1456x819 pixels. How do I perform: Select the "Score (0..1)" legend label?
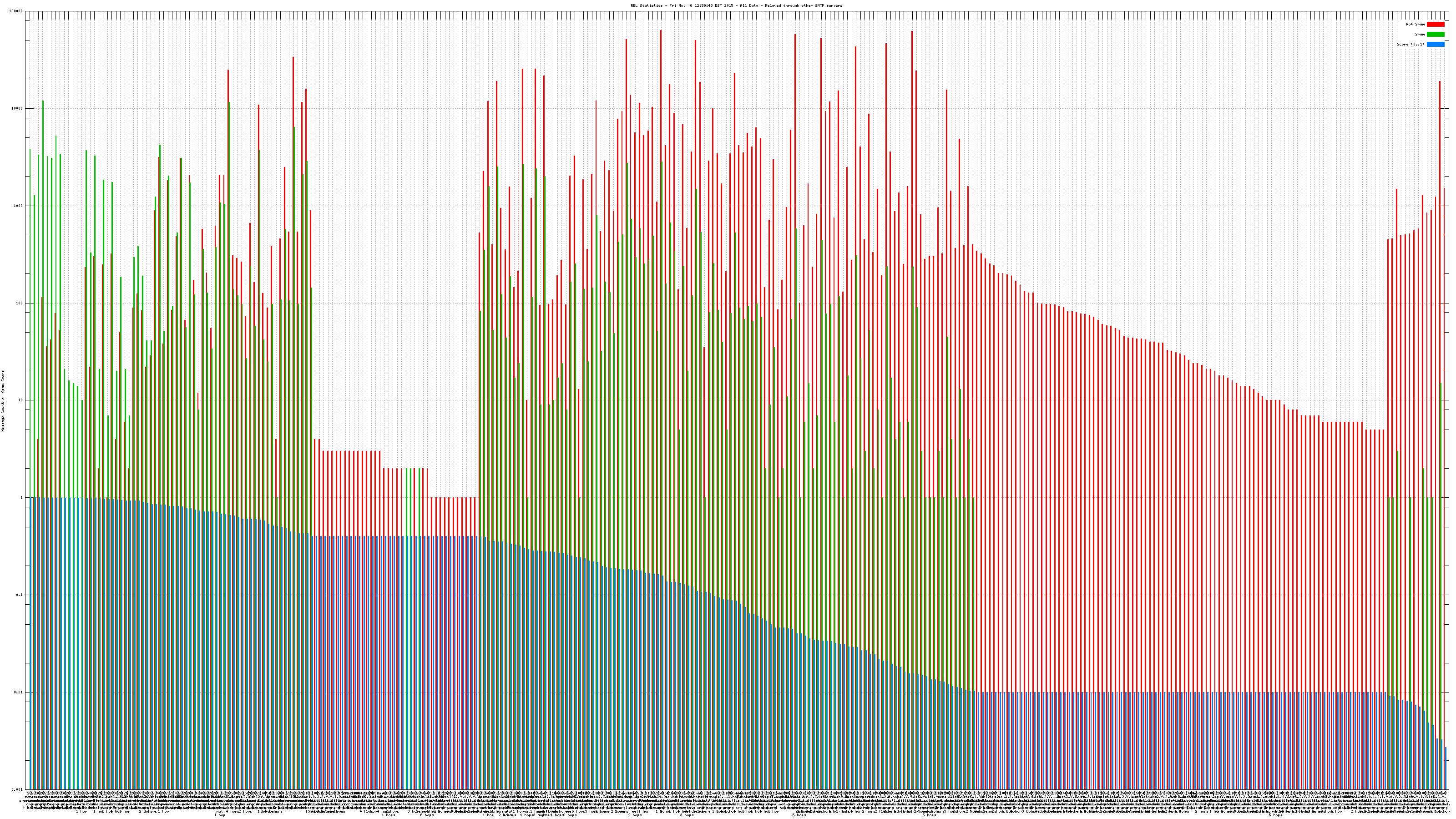(1410, 44)
